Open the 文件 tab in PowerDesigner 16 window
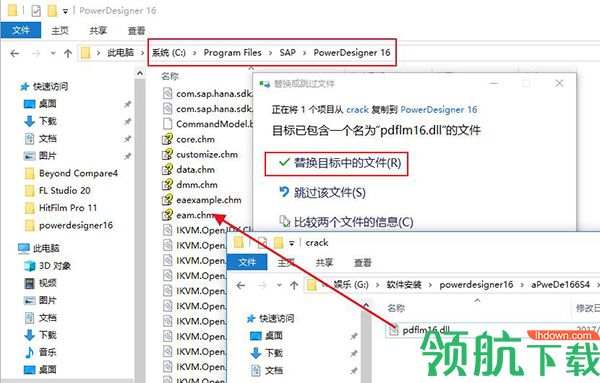This screenshot has width=600, height=383. (x=21, y=30)
